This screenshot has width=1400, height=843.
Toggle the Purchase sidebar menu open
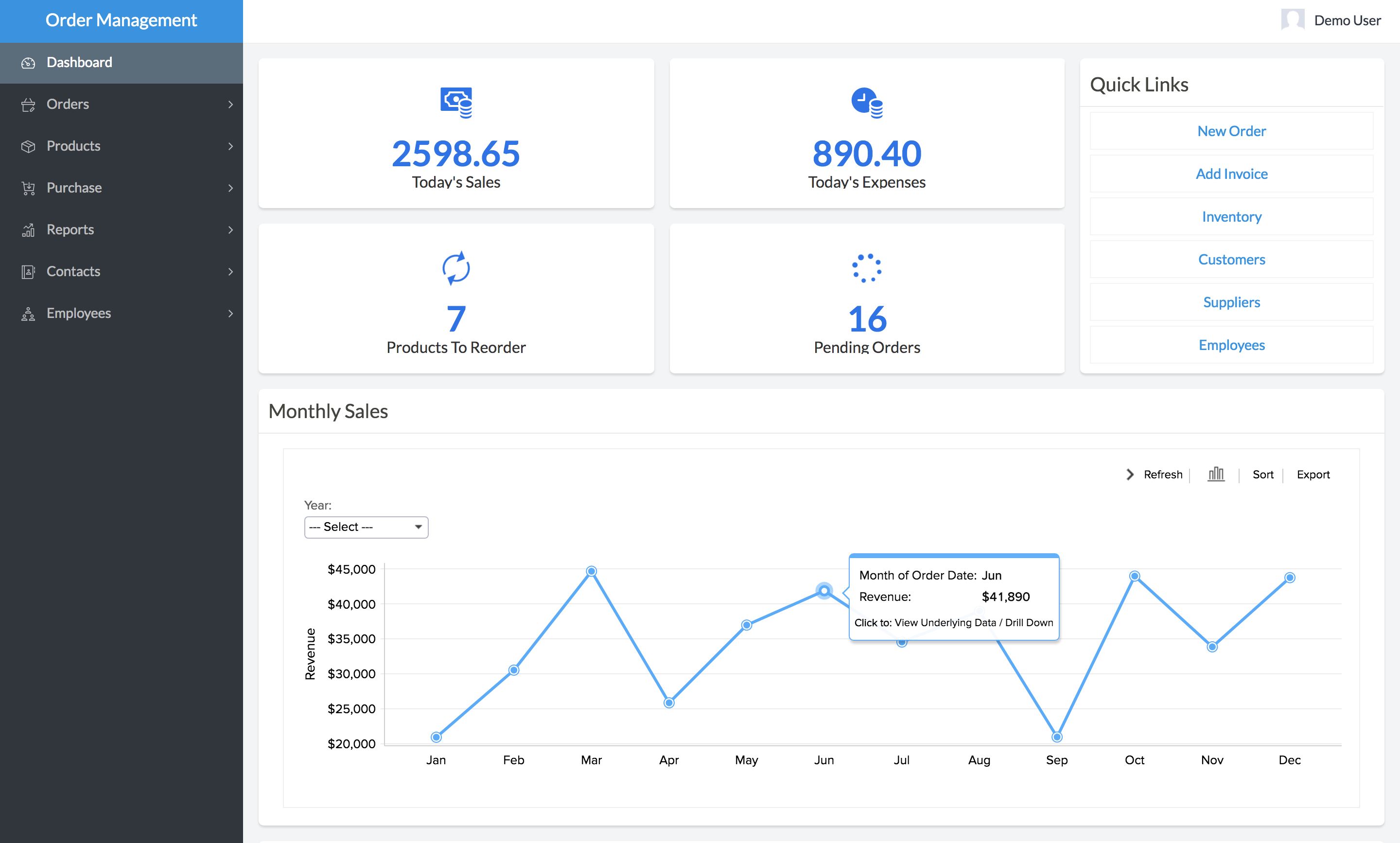pos(121,187)
